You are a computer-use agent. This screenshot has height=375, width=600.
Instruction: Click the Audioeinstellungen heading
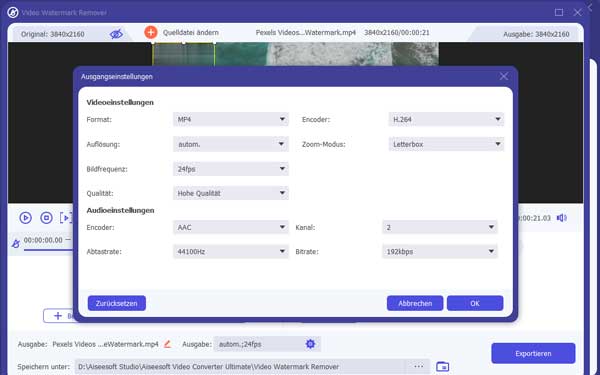point(120,210)
